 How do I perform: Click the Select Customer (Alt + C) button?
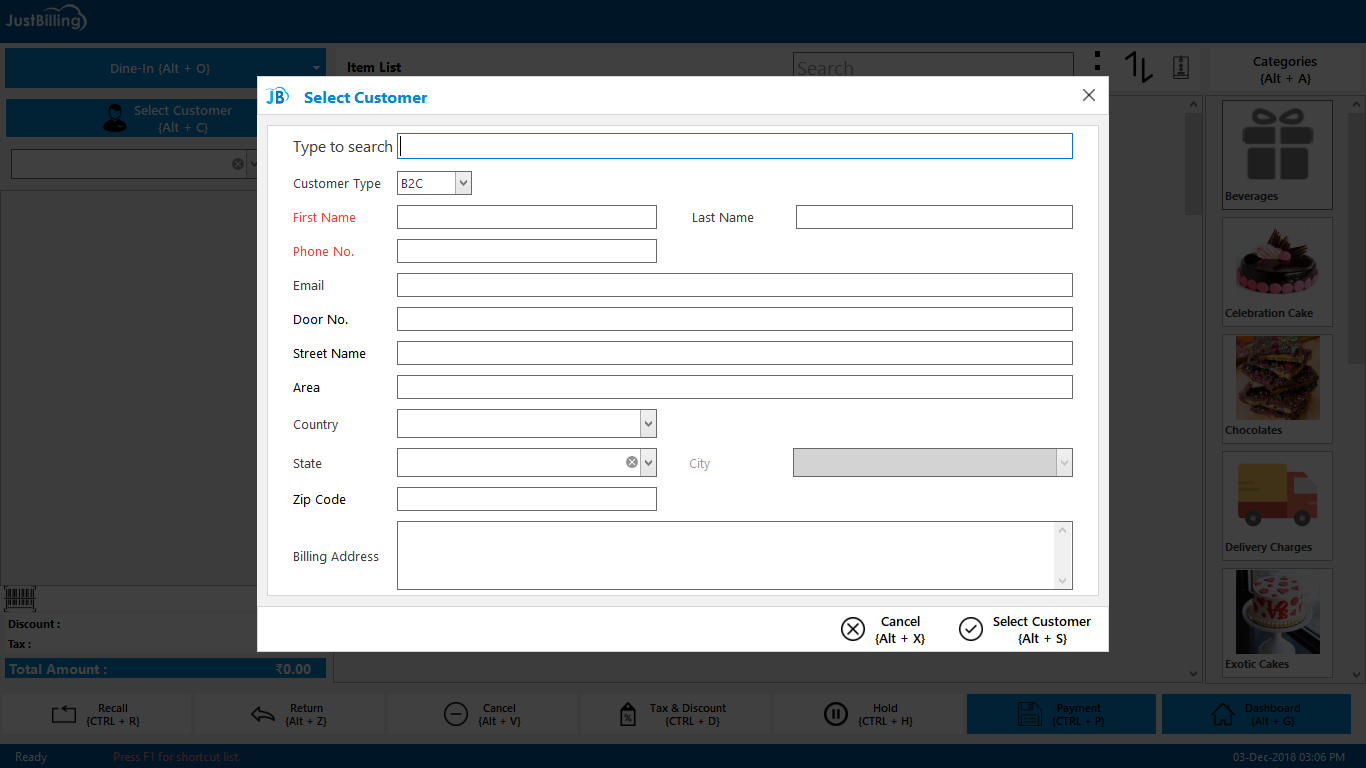[166, 118]
